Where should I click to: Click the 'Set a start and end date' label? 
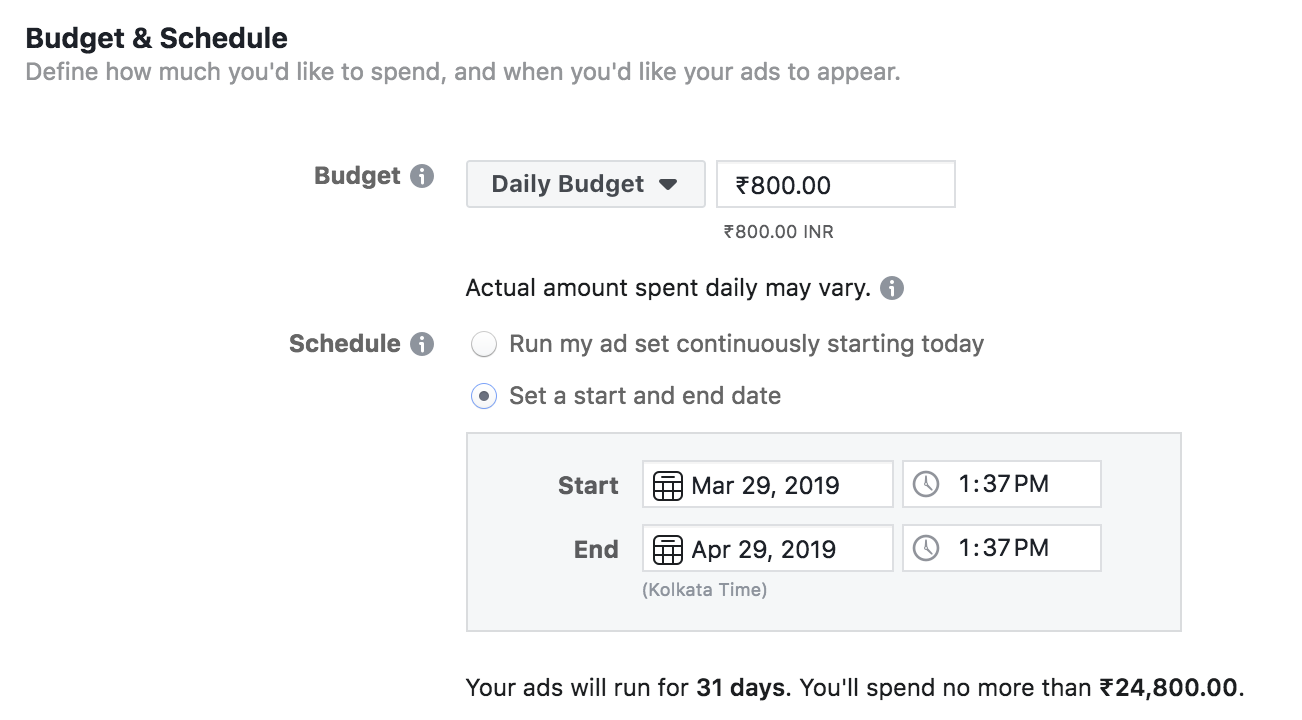click(645, 397)
